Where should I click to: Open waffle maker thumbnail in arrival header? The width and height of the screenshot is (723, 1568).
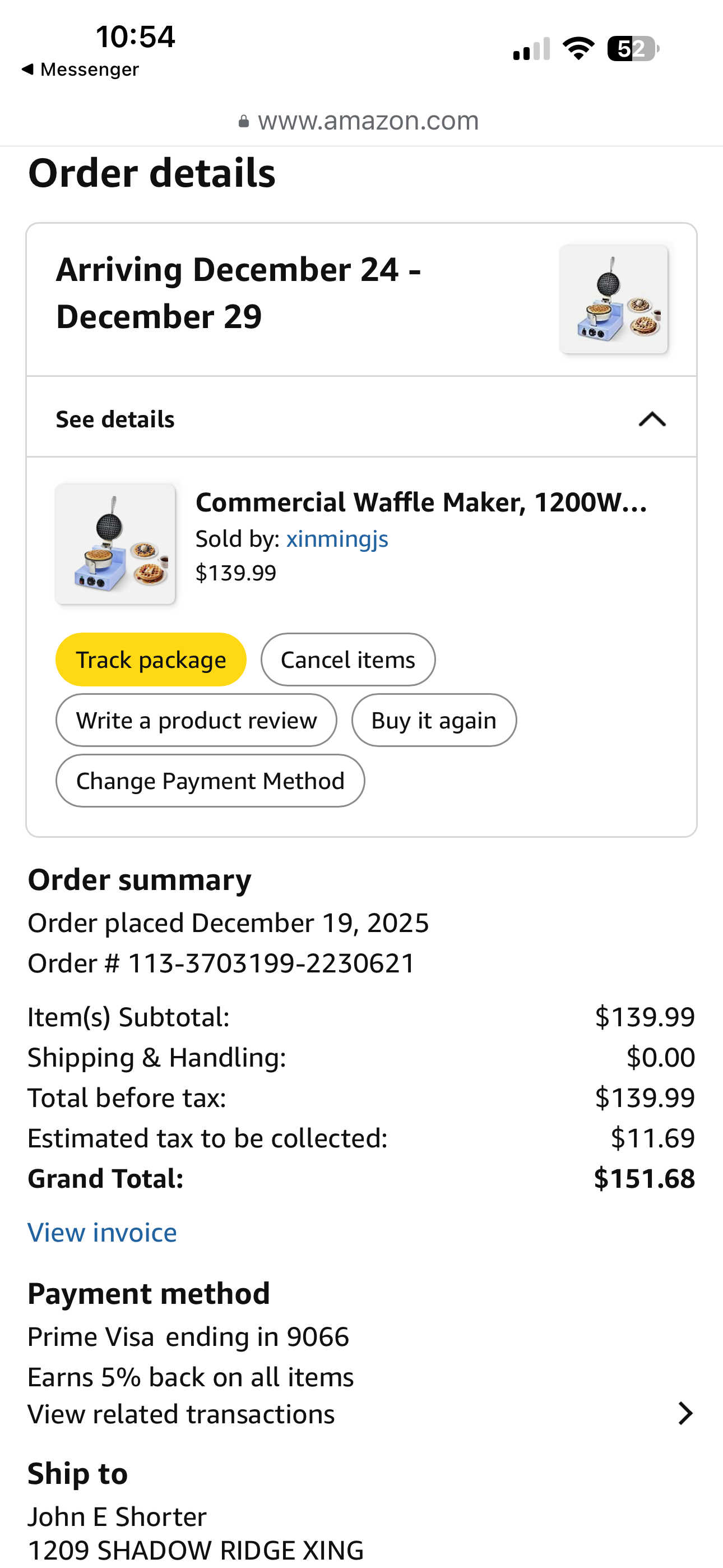[614, 299]
